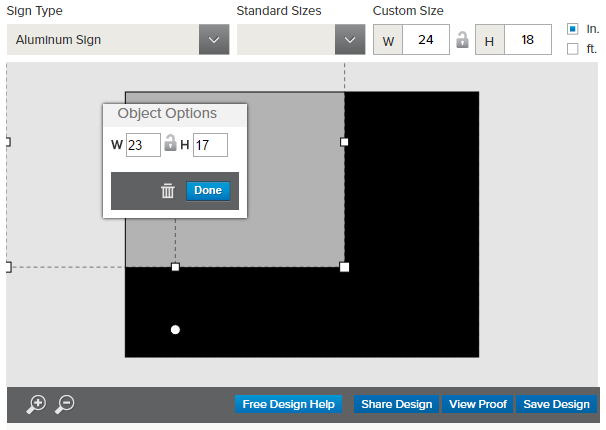Toggle the Object Options proportion lock
This screenshot has width=606, height=430.
(171, 144)
